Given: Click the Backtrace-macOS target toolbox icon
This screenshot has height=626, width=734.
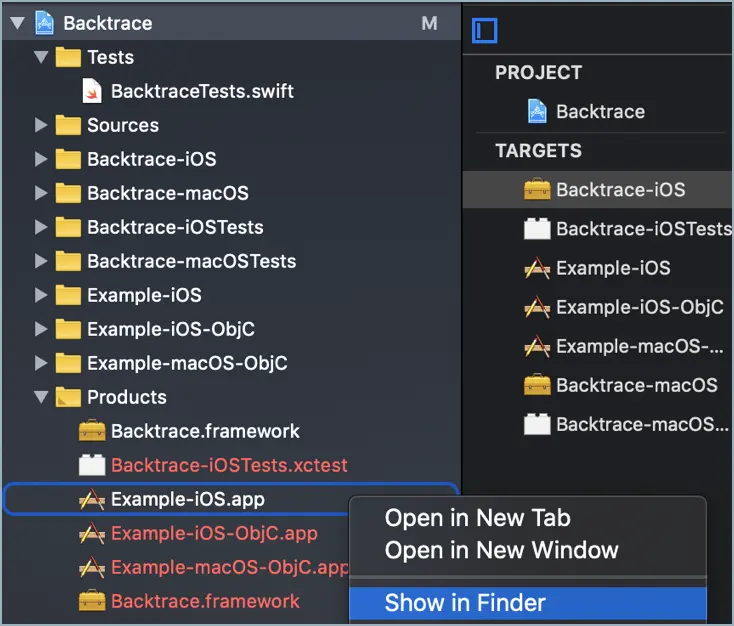Looking at the screenshot, I should point(537,385).
